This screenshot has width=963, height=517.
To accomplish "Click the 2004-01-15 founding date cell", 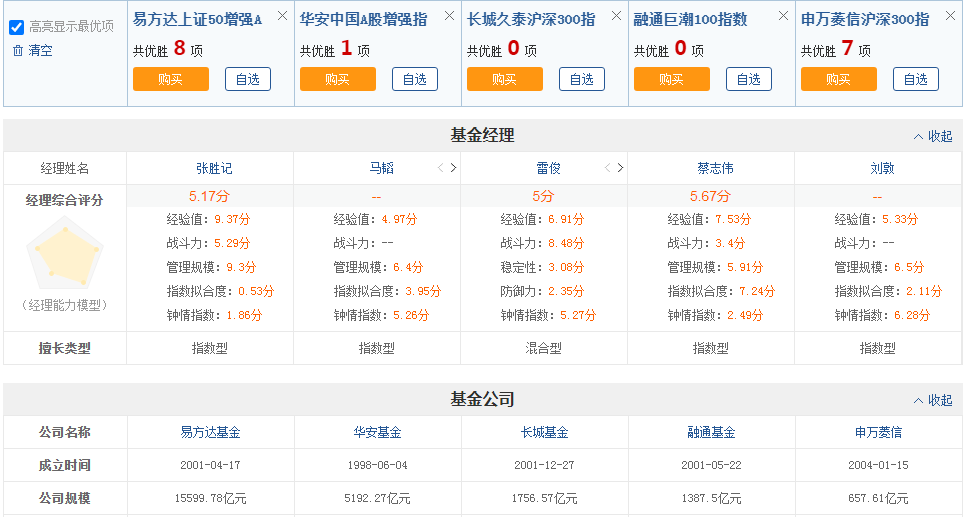I will [878, 465].
